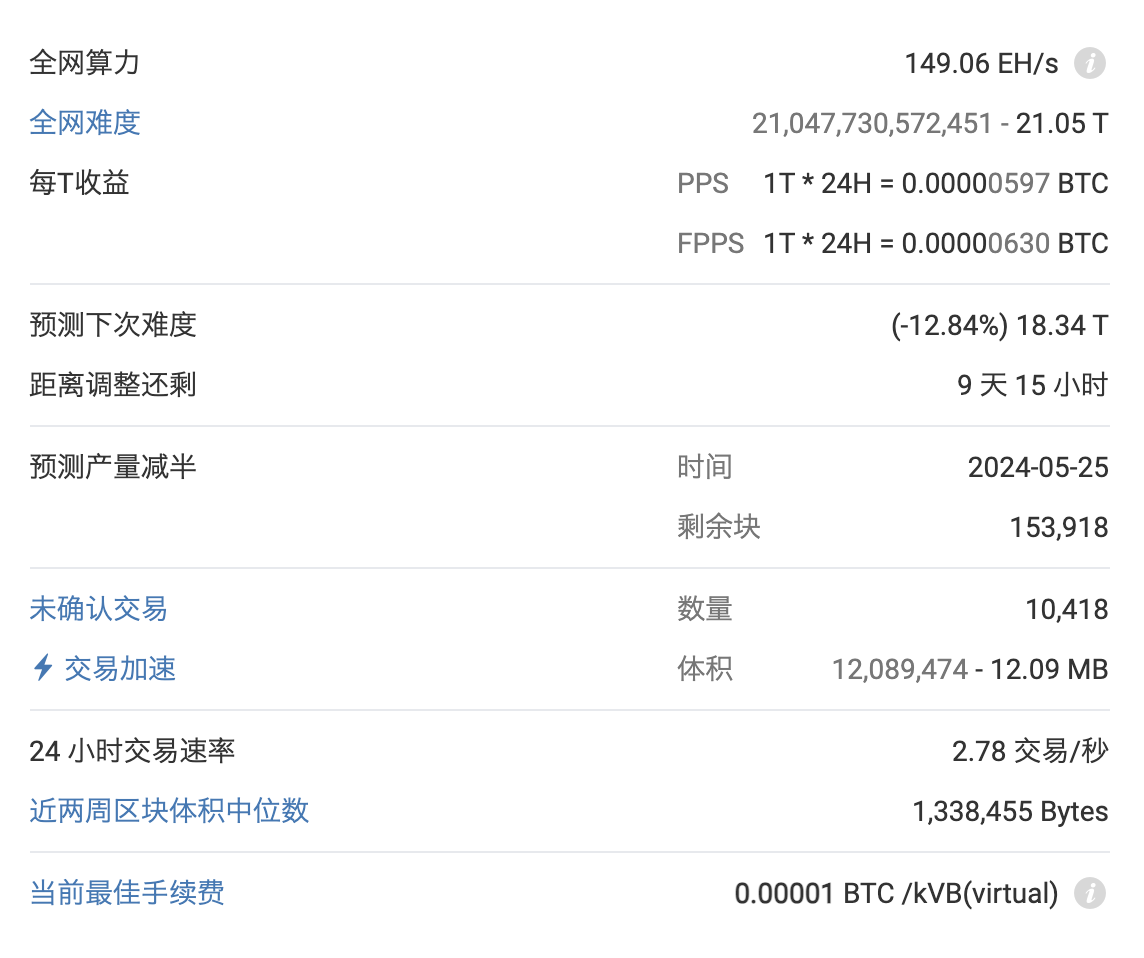Image resolution: width=1144 pixels, height=958 pixels.
Task: Click the info icon beside 当前最佳手续费
Action: point(1088,894)
